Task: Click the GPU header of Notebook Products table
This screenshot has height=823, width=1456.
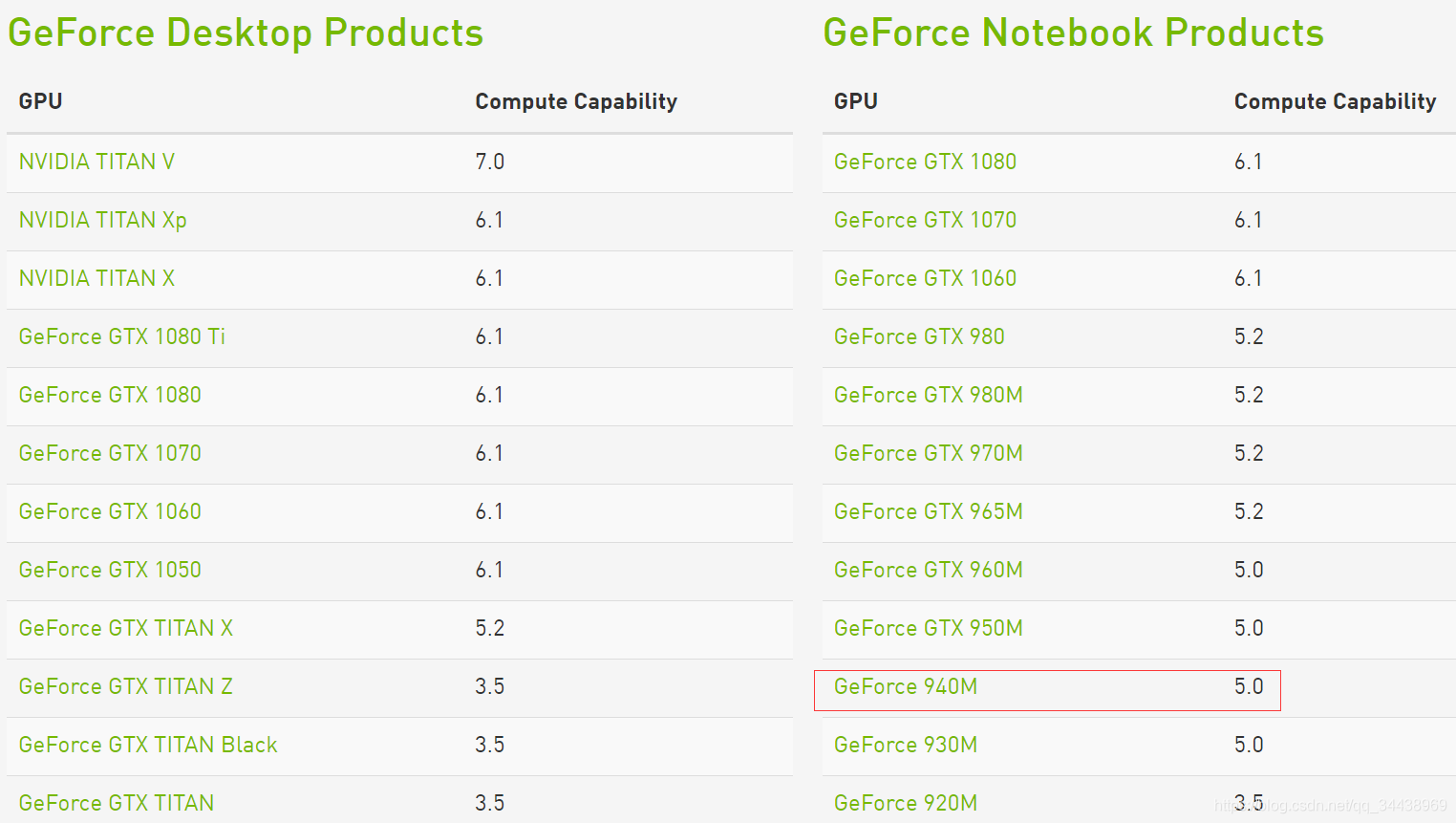Action: [x=855, y=101]
